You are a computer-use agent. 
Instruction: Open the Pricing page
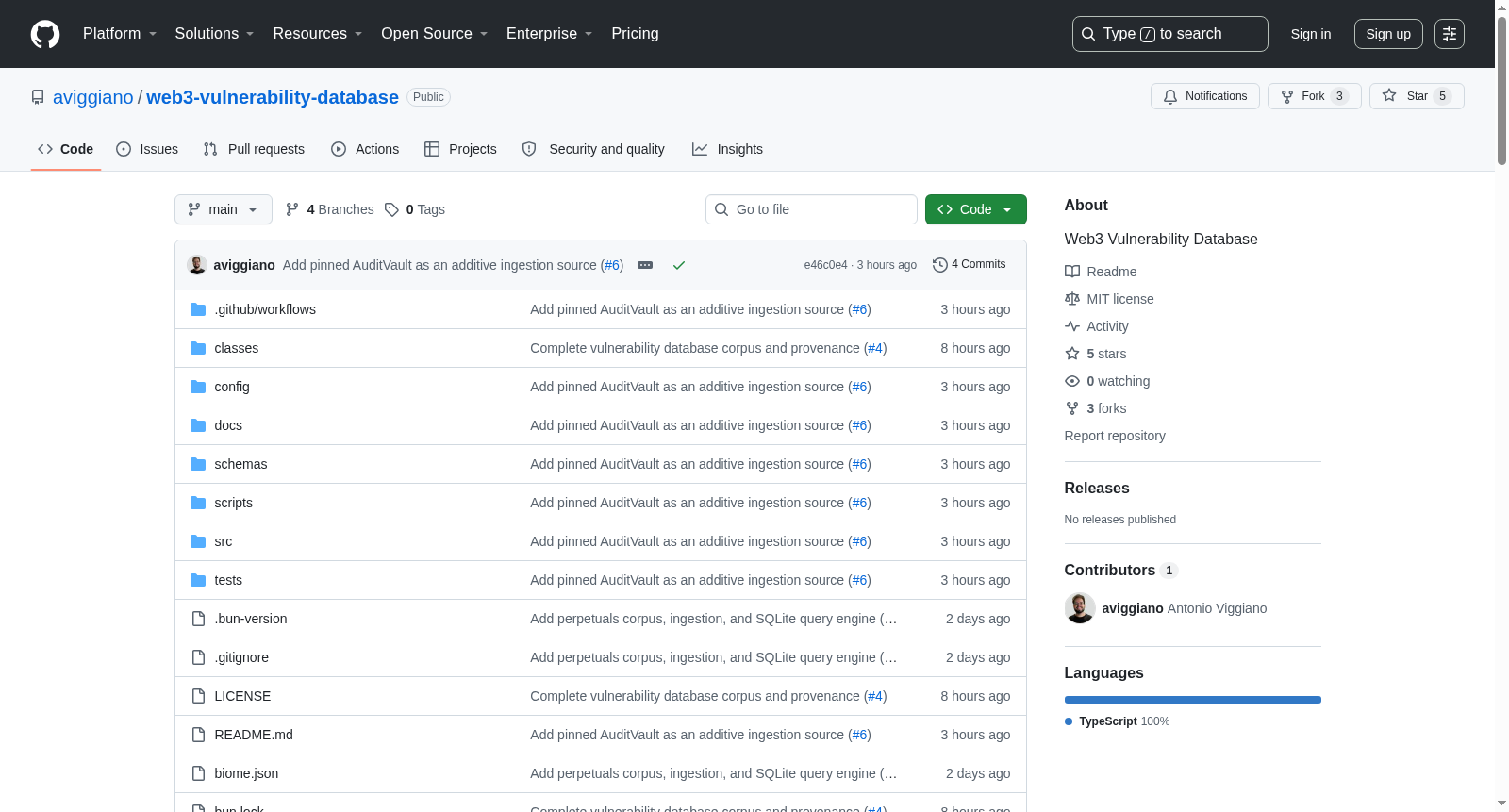(635, 34)
